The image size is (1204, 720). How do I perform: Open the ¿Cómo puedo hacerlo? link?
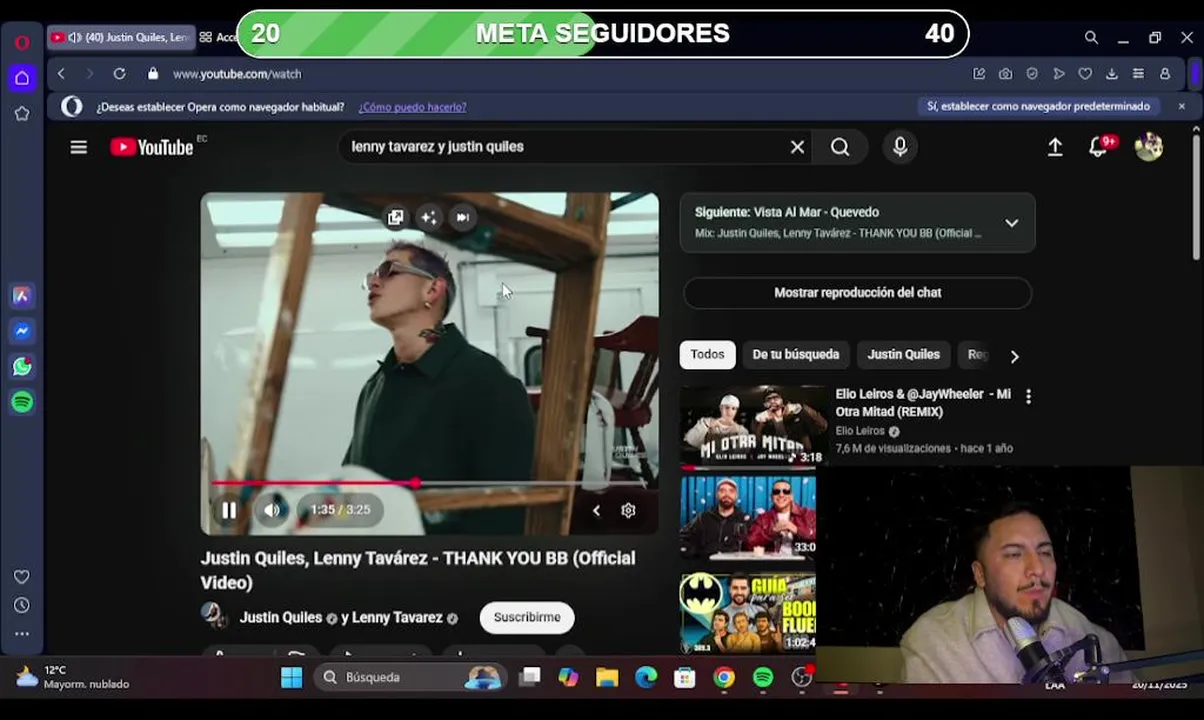pos(412,107)
